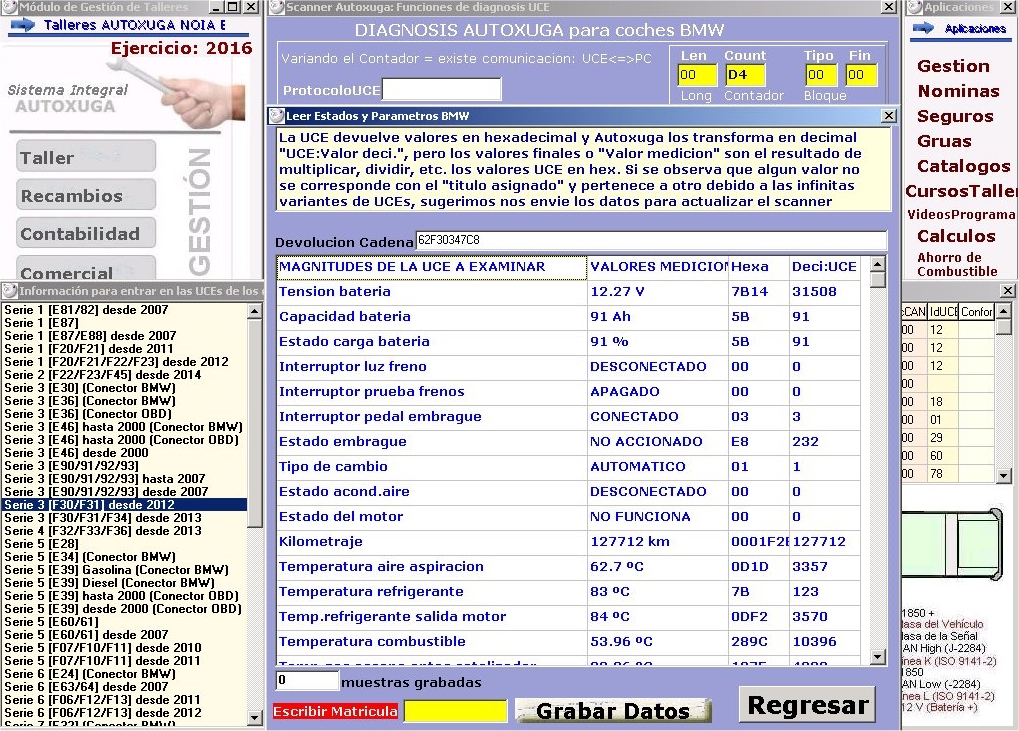The image size is (1019, 731).
Task: Click title icon of Leer Estados window
Action: tap(277, 116)
